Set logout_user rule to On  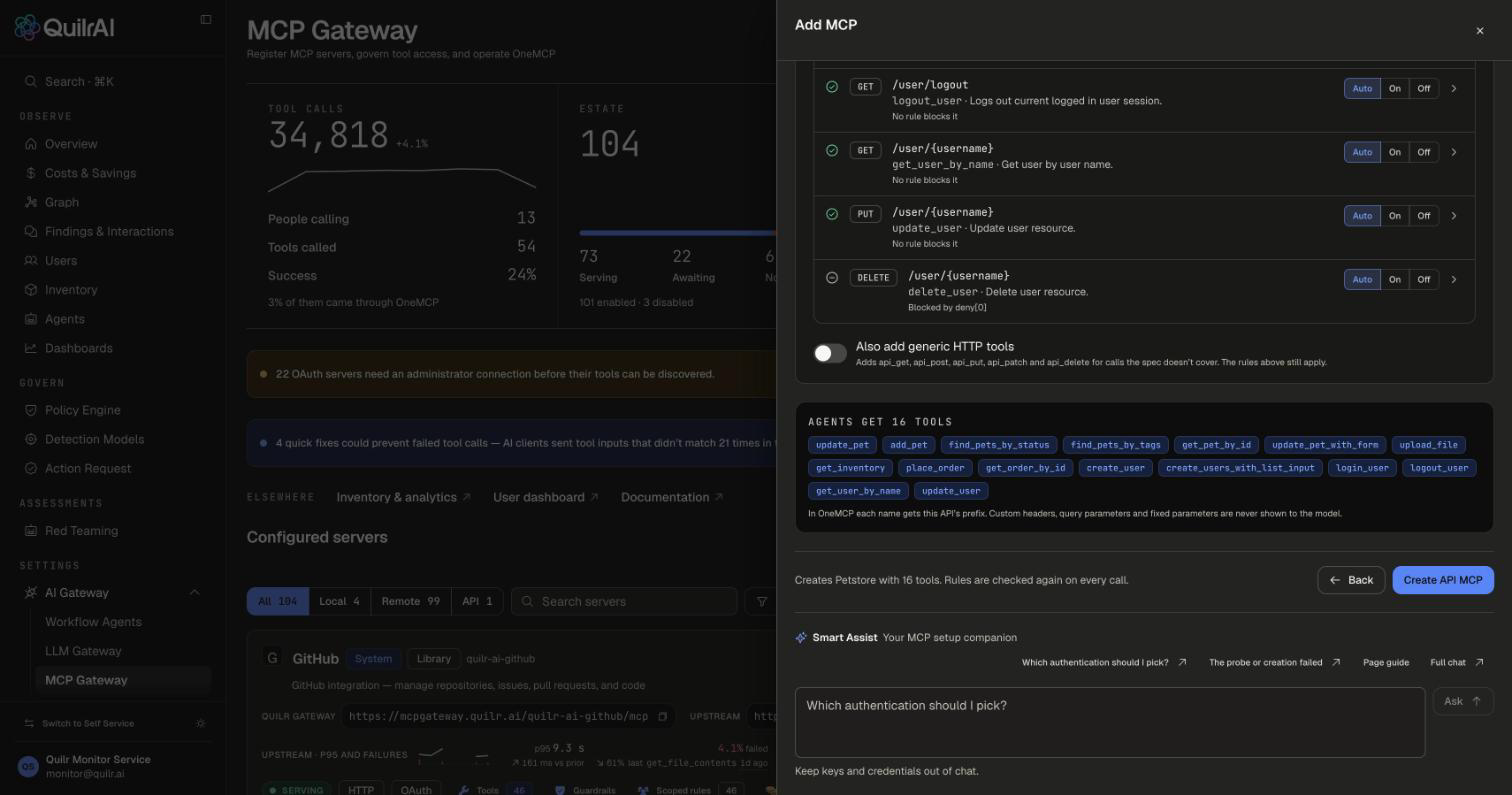[x=1394, y=88]
